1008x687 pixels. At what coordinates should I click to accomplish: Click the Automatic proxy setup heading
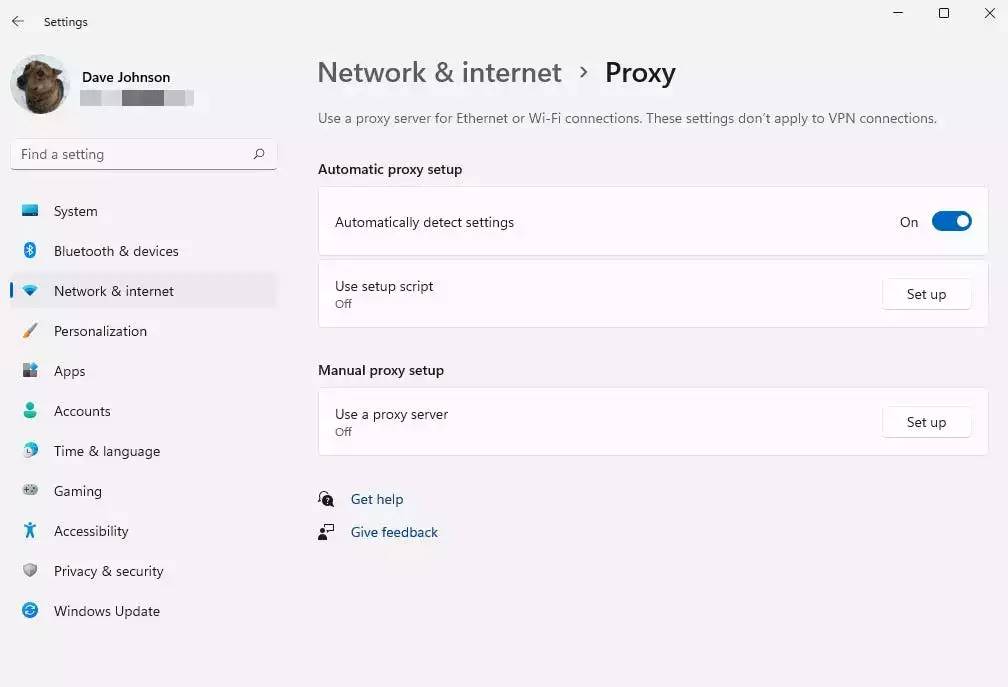(390, 169)
